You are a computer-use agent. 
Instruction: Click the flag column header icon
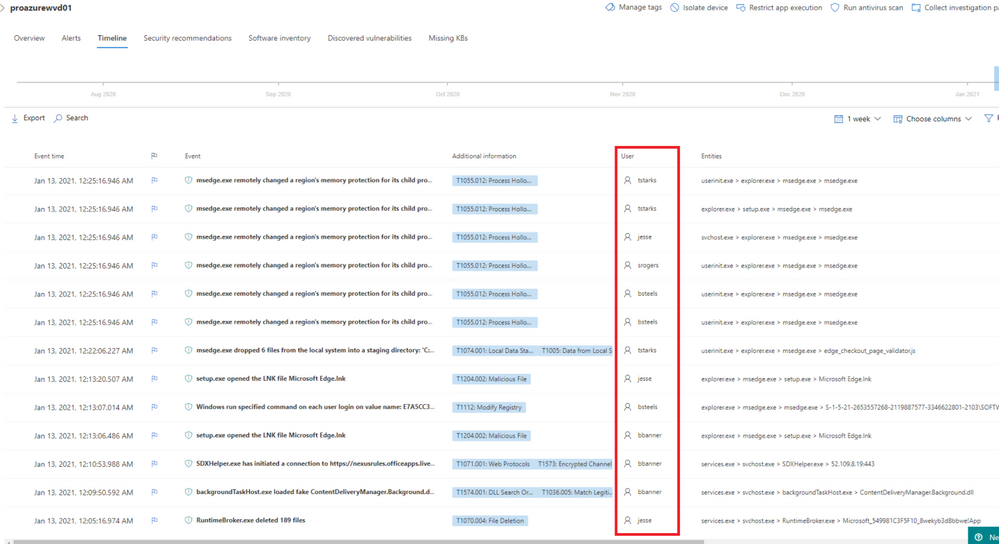pyautogui.click(x=154, y=156)
